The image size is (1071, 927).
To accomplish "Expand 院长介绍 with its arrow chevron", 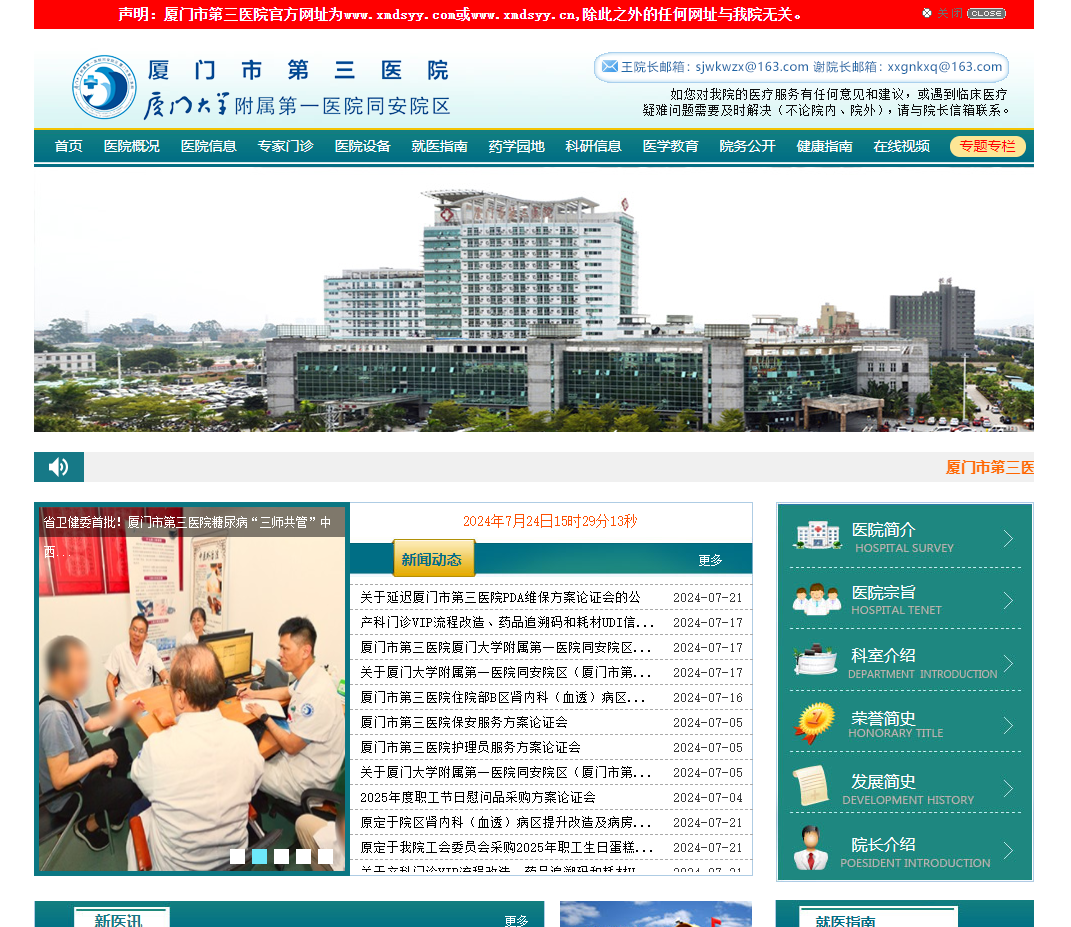I will pos(1008,850).
